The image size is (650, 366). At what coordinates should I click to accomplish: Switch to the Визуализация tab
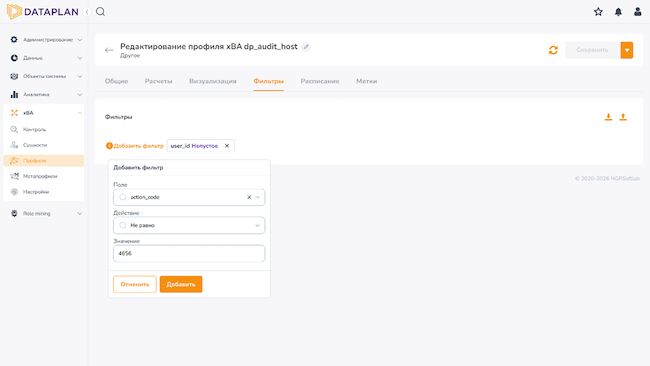(x=213, y=81)
